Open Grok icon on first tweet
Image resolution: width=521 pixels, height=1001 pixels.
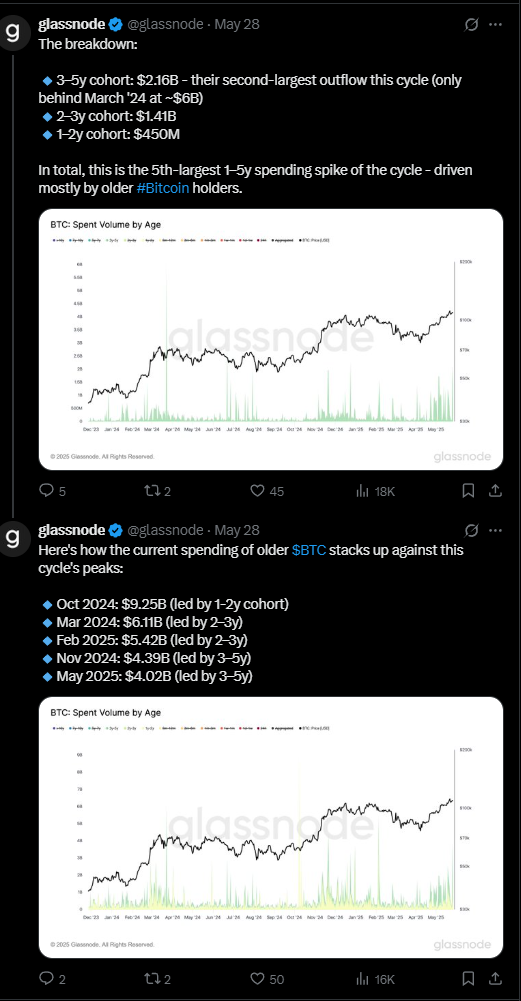coord(472,24)
